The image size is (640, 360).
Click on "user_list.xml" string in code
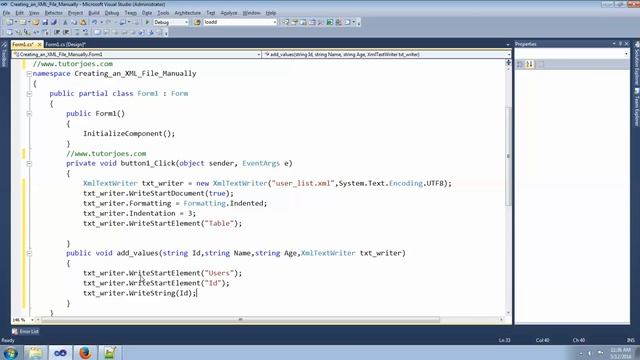[x=303, y=183]
